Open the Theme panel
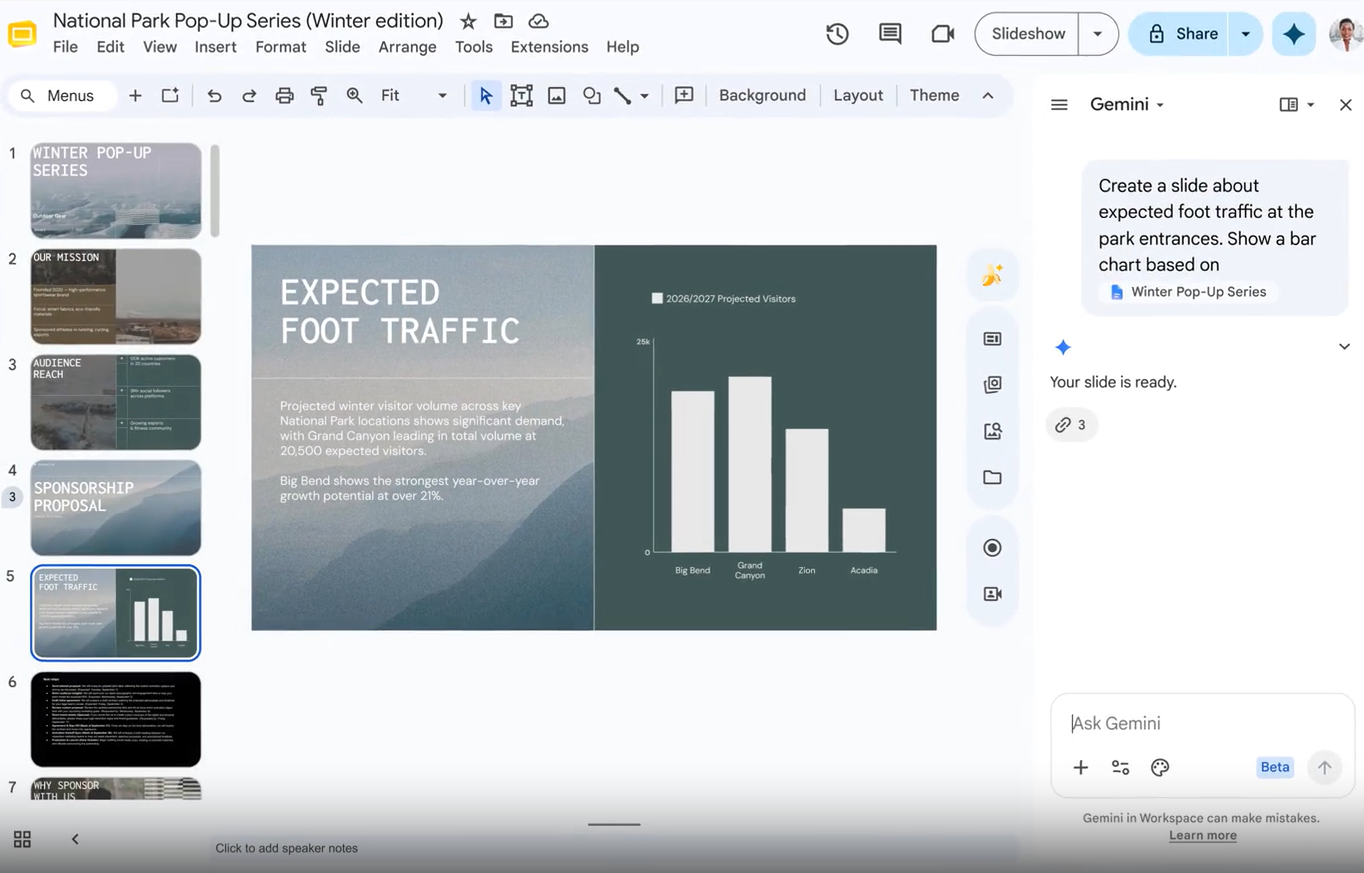Viewport: 1364px width, 873px height. tap(935, 96)
